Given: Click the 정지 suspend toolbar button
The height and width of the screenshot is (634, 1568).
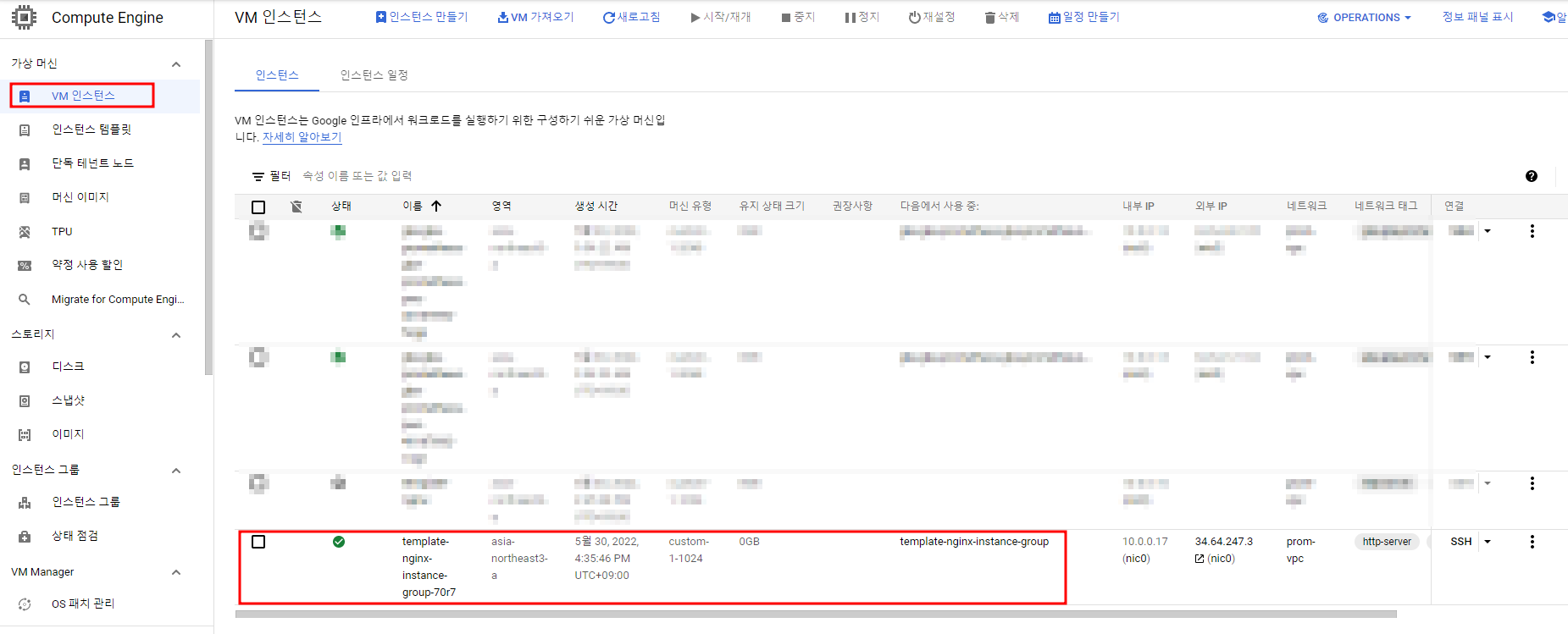Looking at the screenshot, I should coord(862,17).
